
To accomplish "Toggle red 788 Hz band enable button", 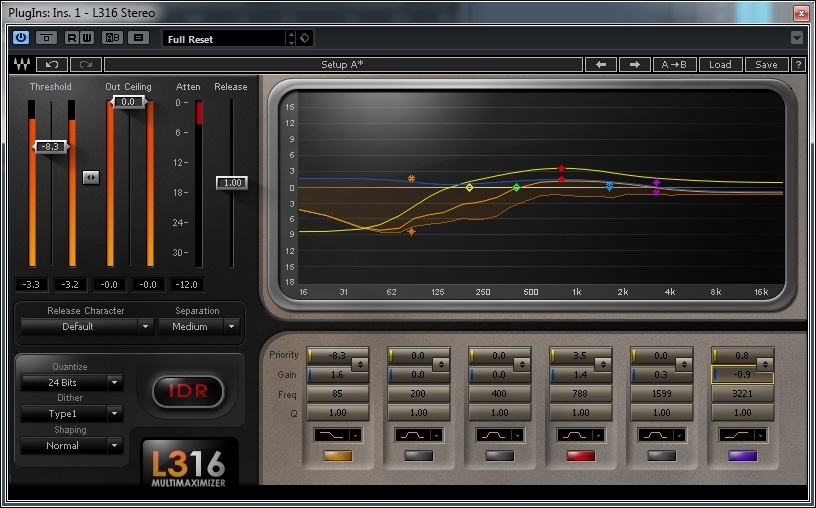I will [581, 456].
